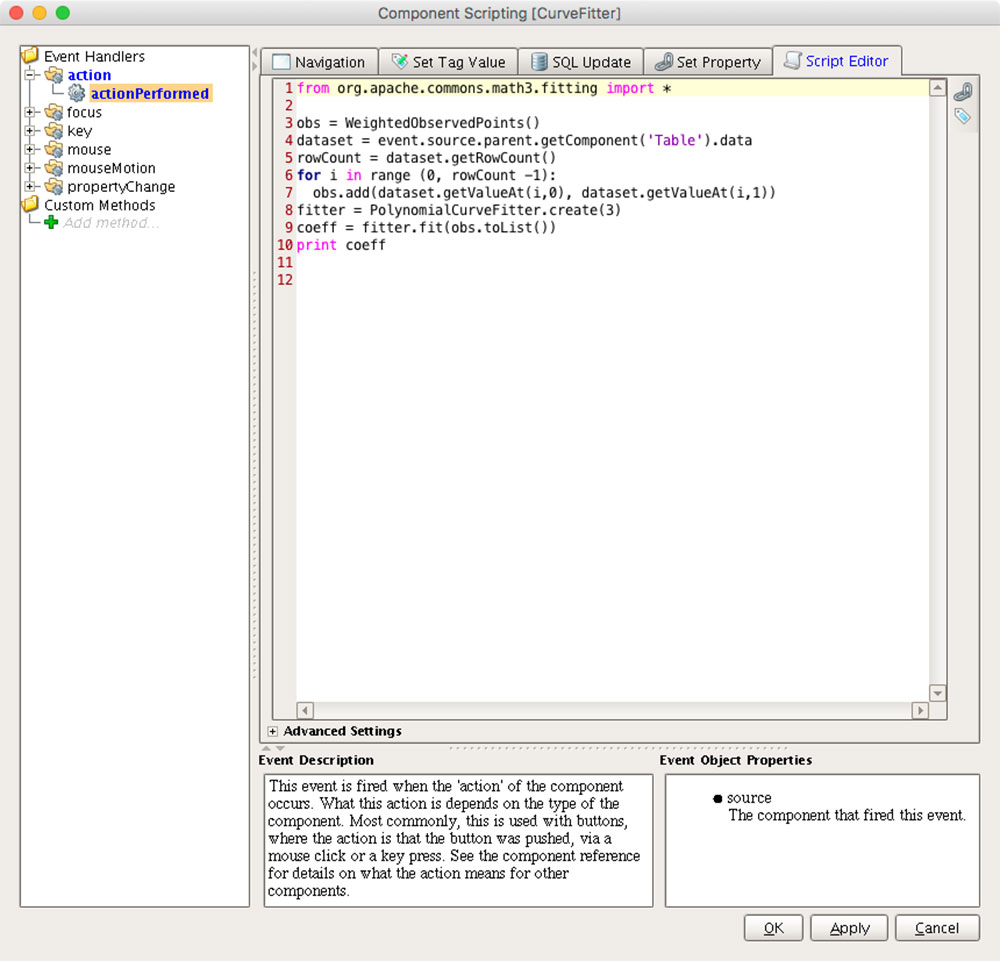Click the blue tag icon in editor sidebar
Screen dimensions: 1000x961
[x=963, y=115]
